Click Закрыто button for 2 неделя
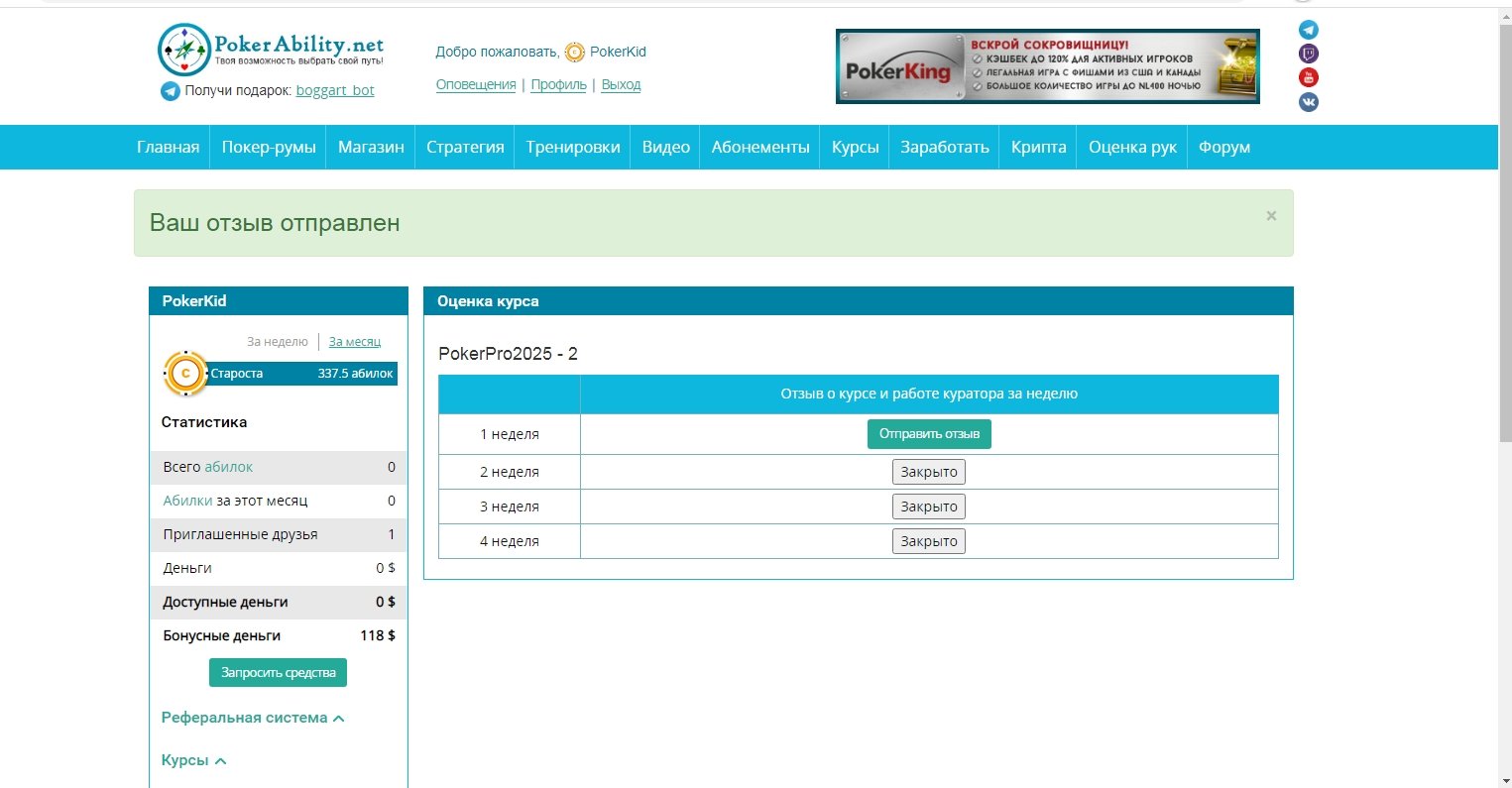The height and width of the screenshot is (788, 1512). point(929,472)
